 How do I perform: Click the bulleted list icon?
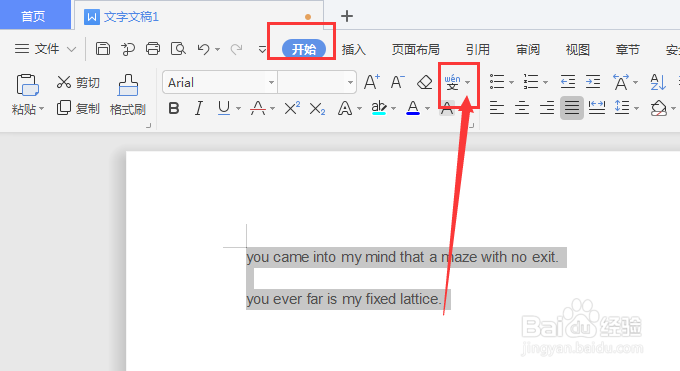click(x=497, y=82)
